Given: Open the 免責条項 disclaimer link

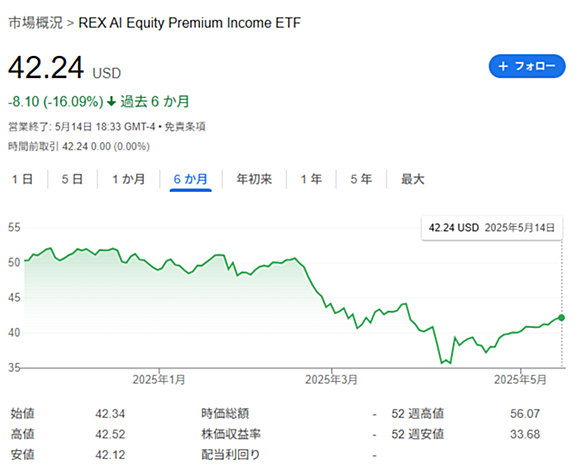Looking at the screenshot, I should pos(185,127).
